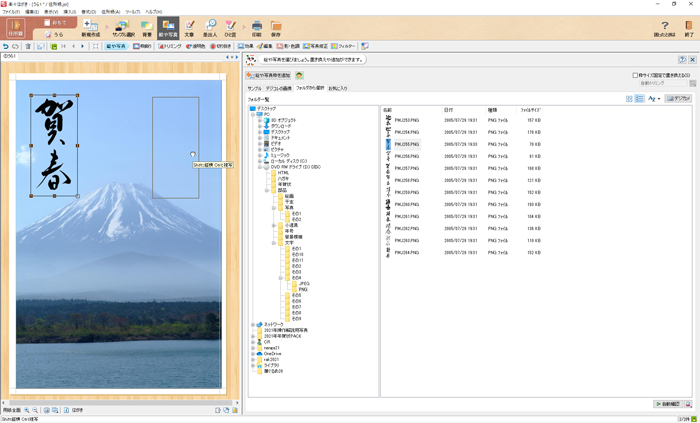The image size is (700, 423).
Task: Open the sort order dropdown above file list
Action: pos(653,99)
